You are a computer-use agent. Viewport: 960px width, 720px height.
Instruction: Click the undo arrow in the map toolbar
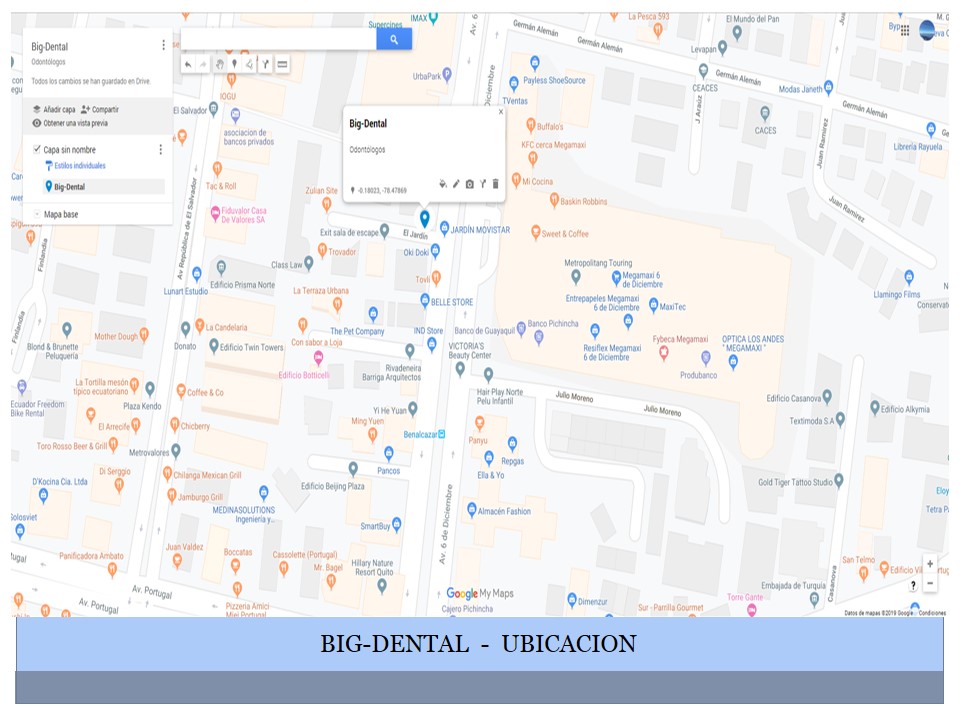tap(188, 64)
